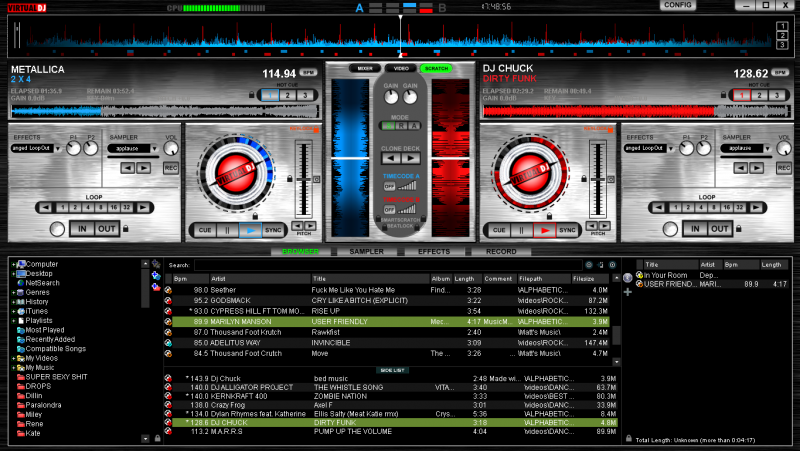Click right deck hot cue 2
The image size is (800, 451).
(x=760, y=95)
